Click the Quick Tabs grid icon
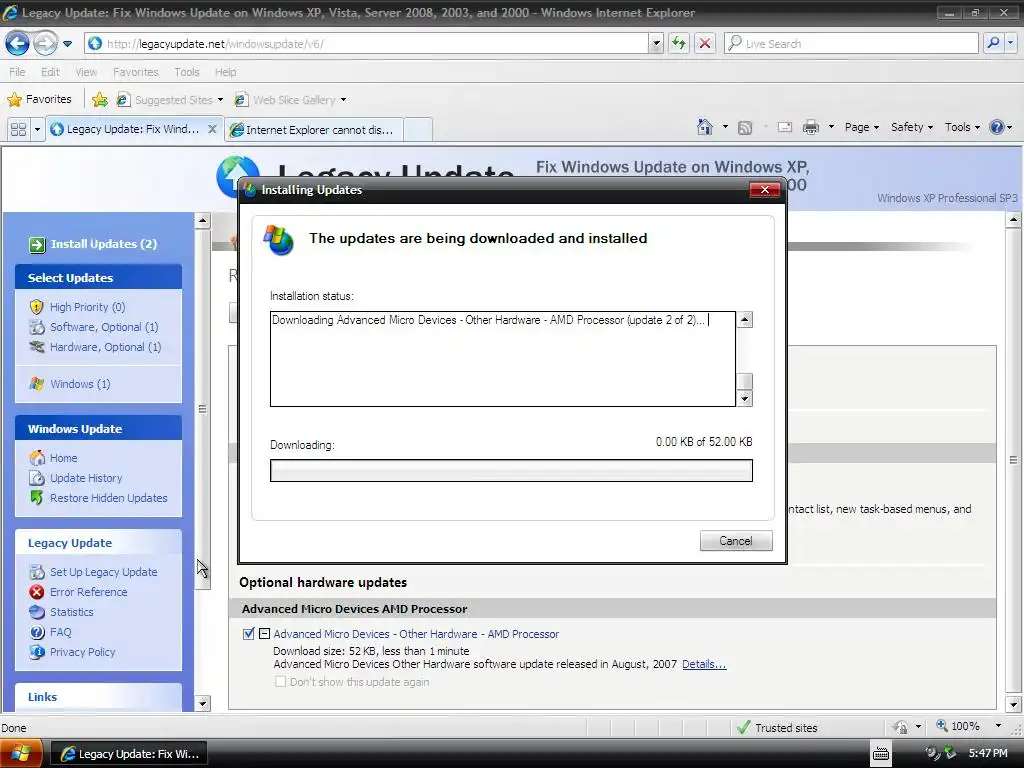This screenshot has width=1024, height=768. [18, 129]
